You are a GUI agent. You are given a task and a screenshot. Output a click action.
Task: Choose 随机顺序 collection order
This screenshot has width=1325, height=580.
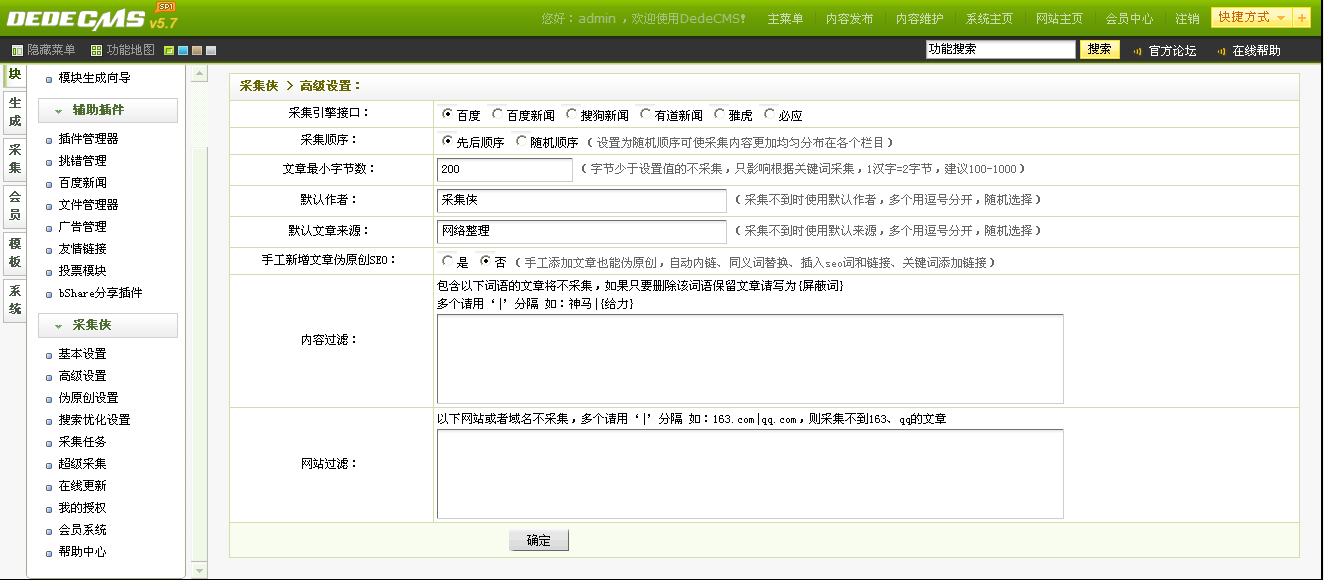coord(521,142)
